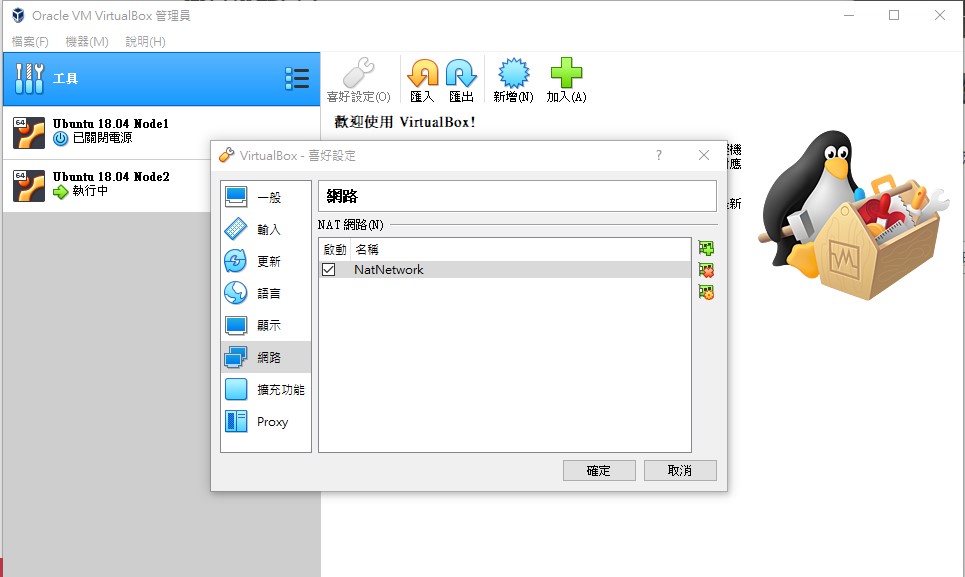Image resolution: width=965 pixels, height=577 pixels.
Task: Click the add new NAT network icon
Action: pyautogui.click(x=707, y=248)
